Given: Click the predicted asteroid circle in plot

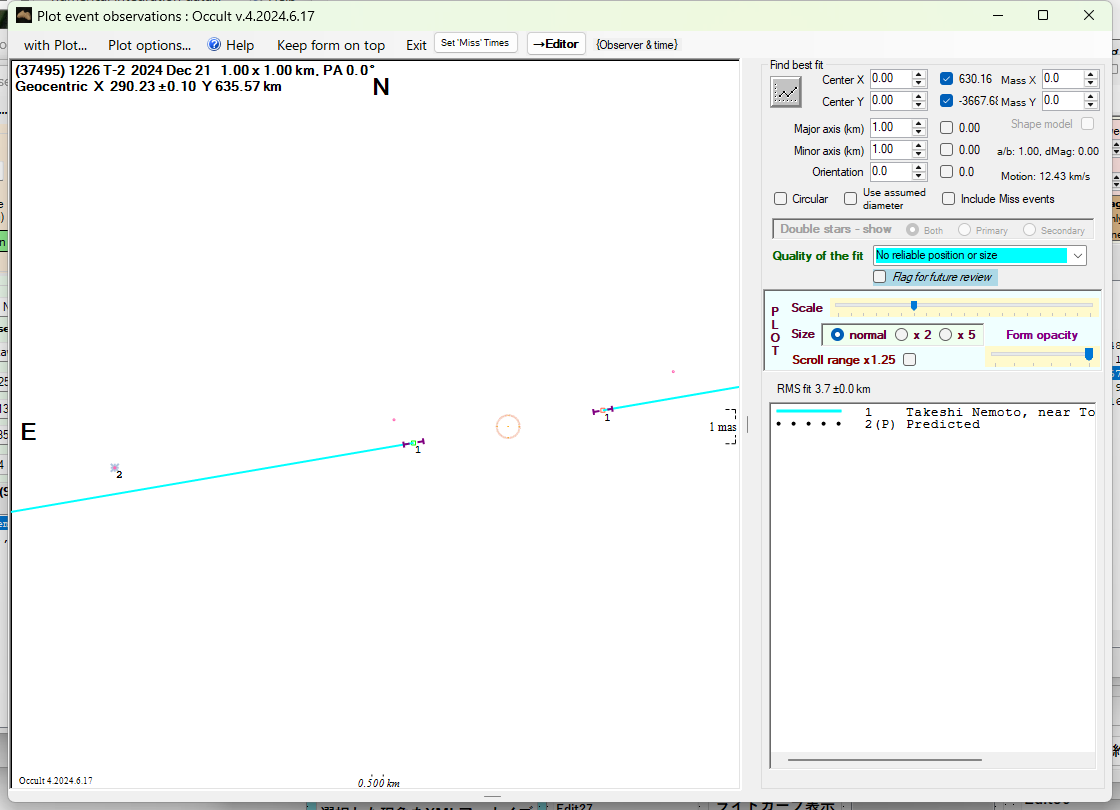Looking at the screenshot, I should [508, 427].
